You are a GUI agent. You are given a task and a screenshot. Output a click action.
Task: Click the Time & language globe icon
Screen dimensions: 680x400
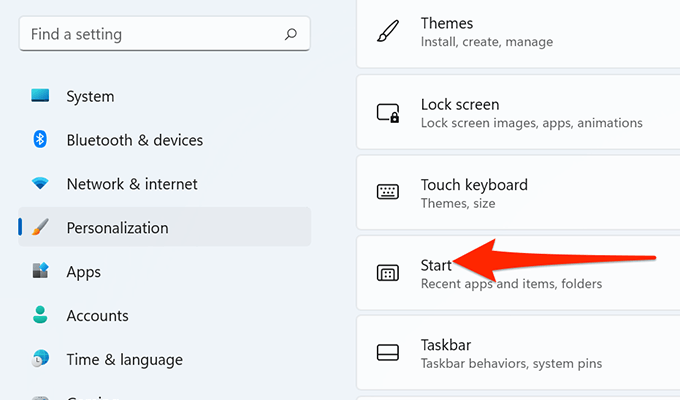(x=40, y=359)
